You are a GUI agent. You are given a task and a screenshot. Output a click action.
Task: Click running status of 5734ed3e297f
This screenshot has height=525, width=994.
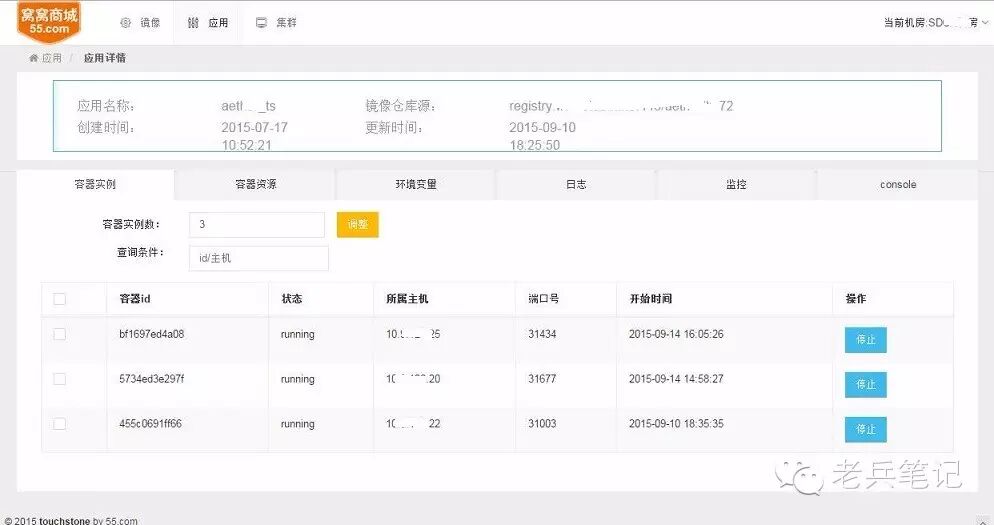tap(297, 380)
